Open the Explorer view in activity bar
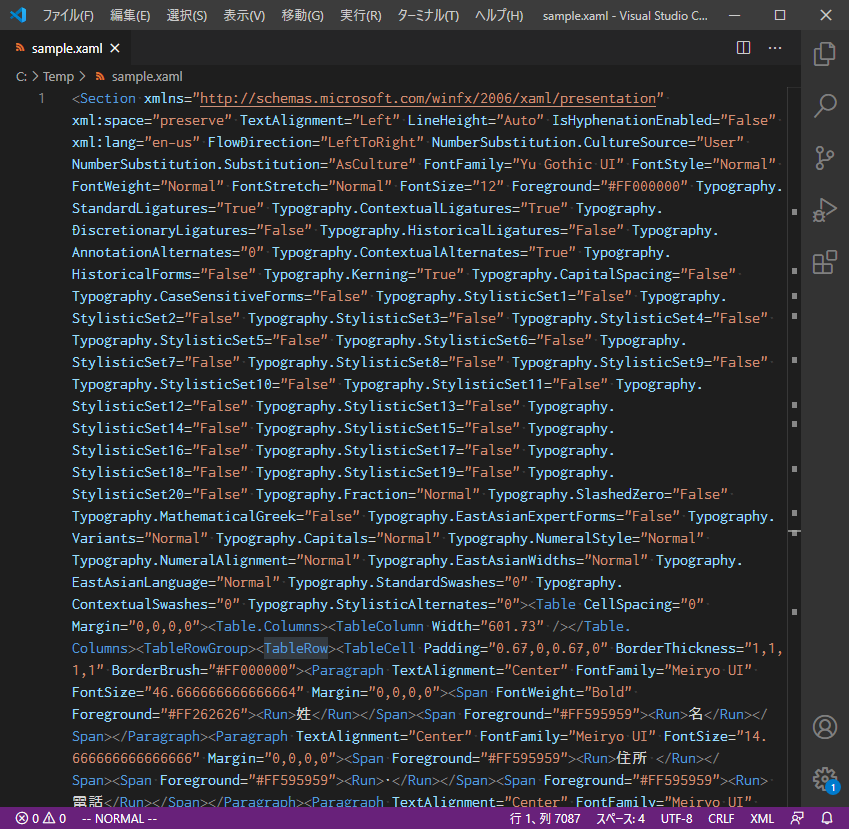The height and width of the screenshot is (829, 849). coord(825,54)
